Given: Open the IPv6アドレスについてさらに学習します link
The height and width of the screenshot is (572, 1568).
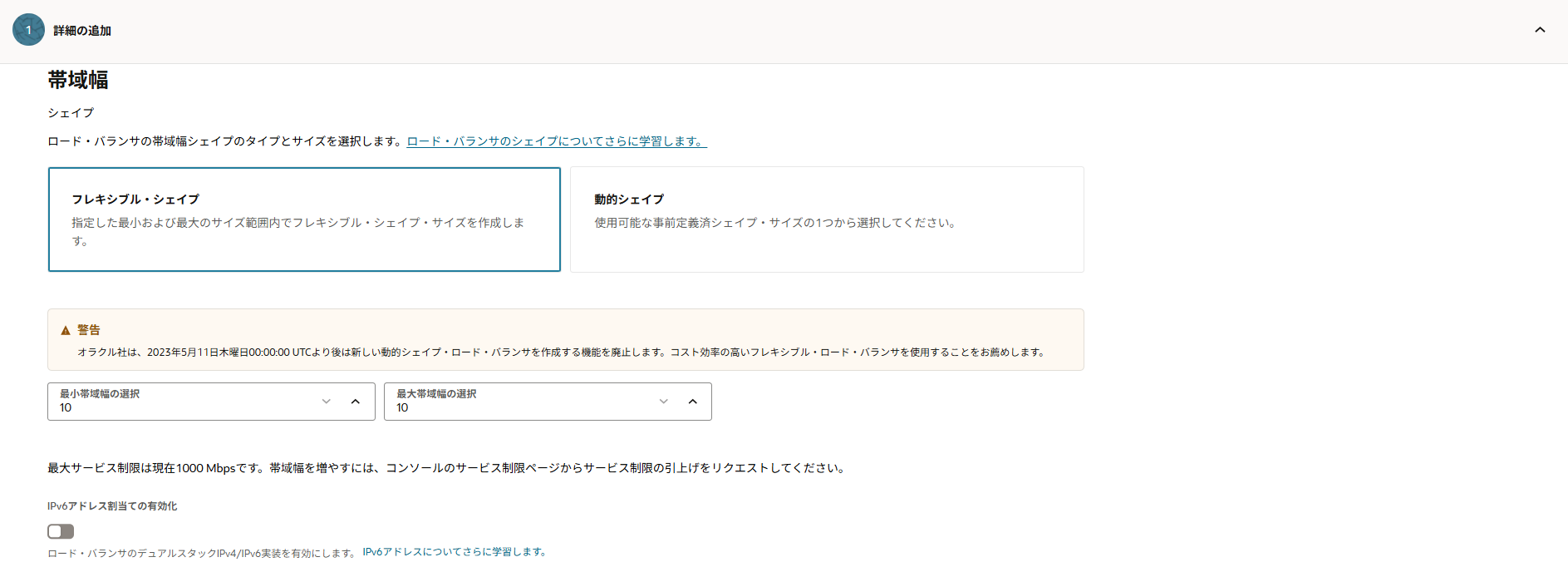Looking at the screenshot, I should coord(455,552).
